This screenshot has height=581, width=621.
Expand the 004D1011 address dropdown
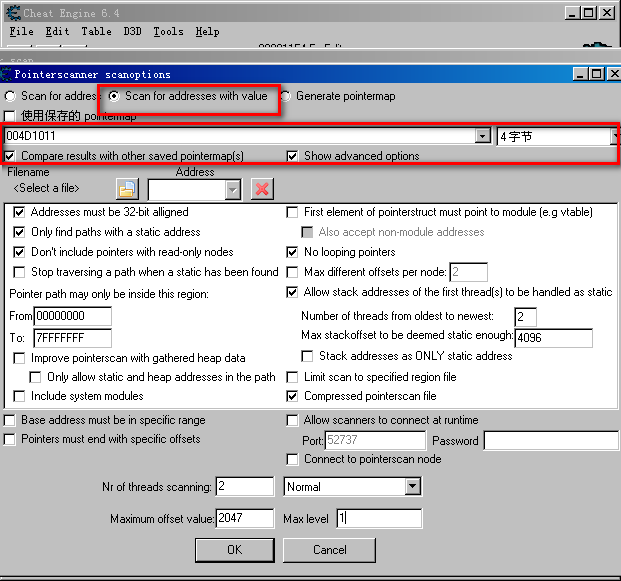coord(483,136)
